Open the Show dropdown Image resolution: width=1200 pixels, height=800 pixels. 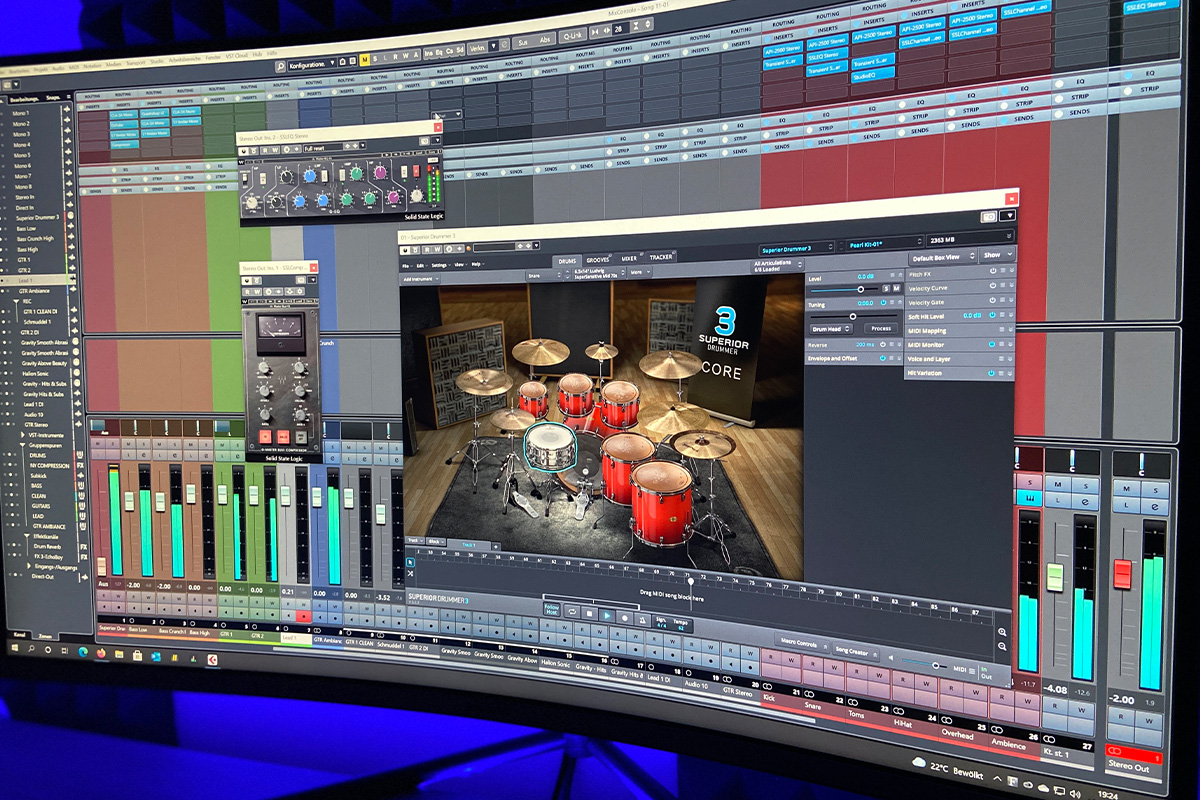pos(997,254)
